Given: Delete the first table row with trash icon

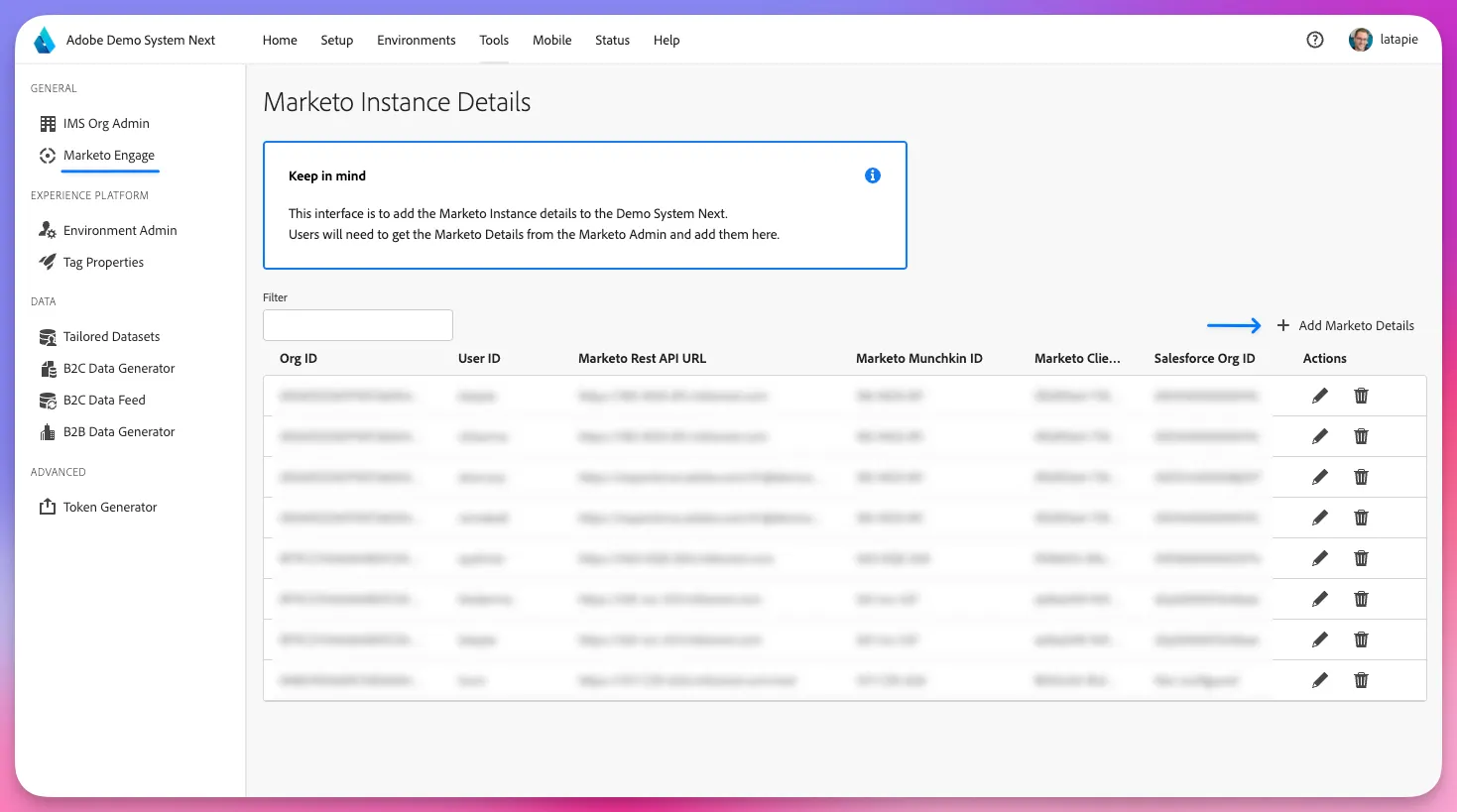Looking at the screenshot, I should point(1362,396).
